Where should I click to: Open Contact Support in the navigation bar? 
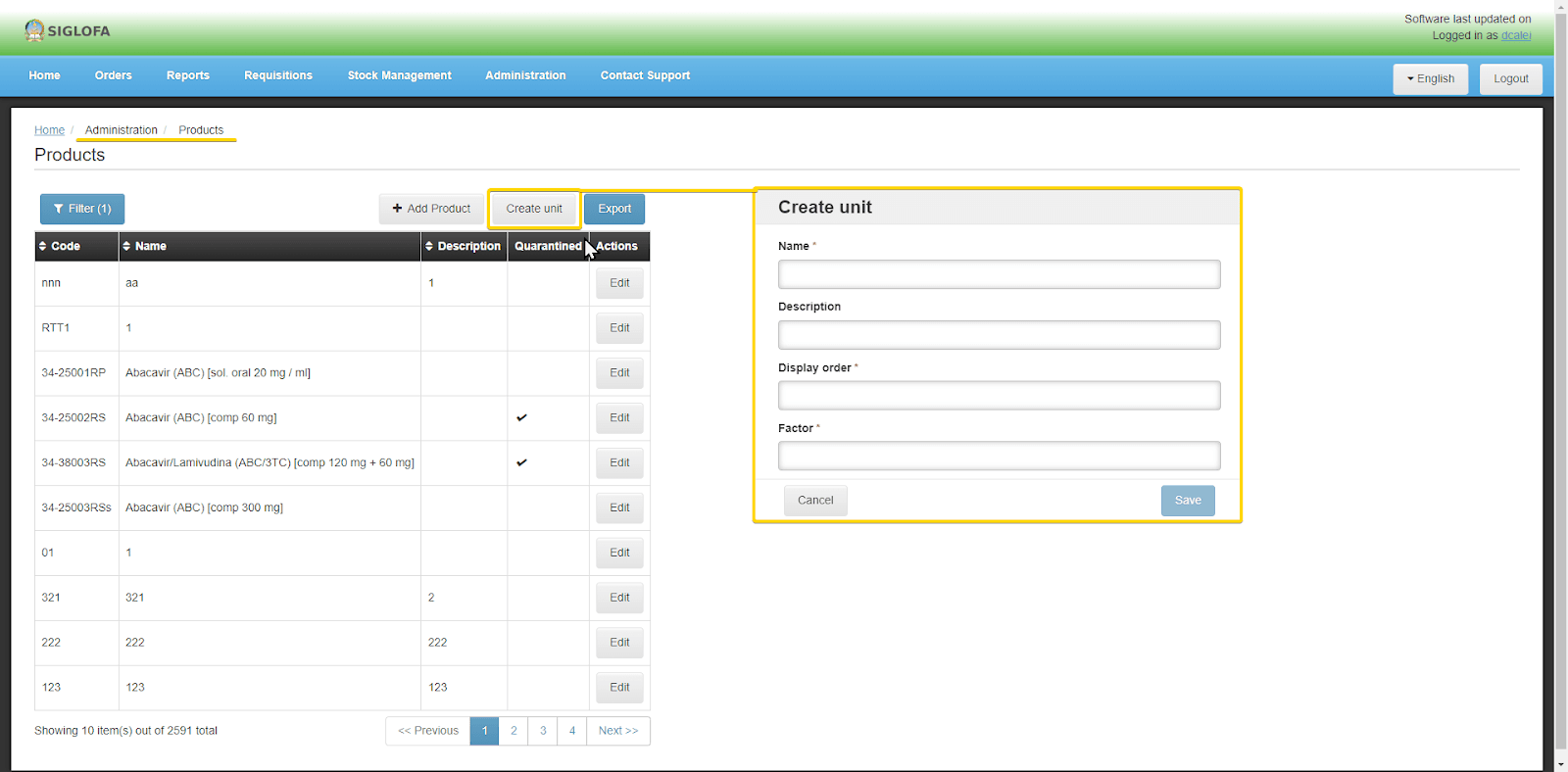coord(645,75)
